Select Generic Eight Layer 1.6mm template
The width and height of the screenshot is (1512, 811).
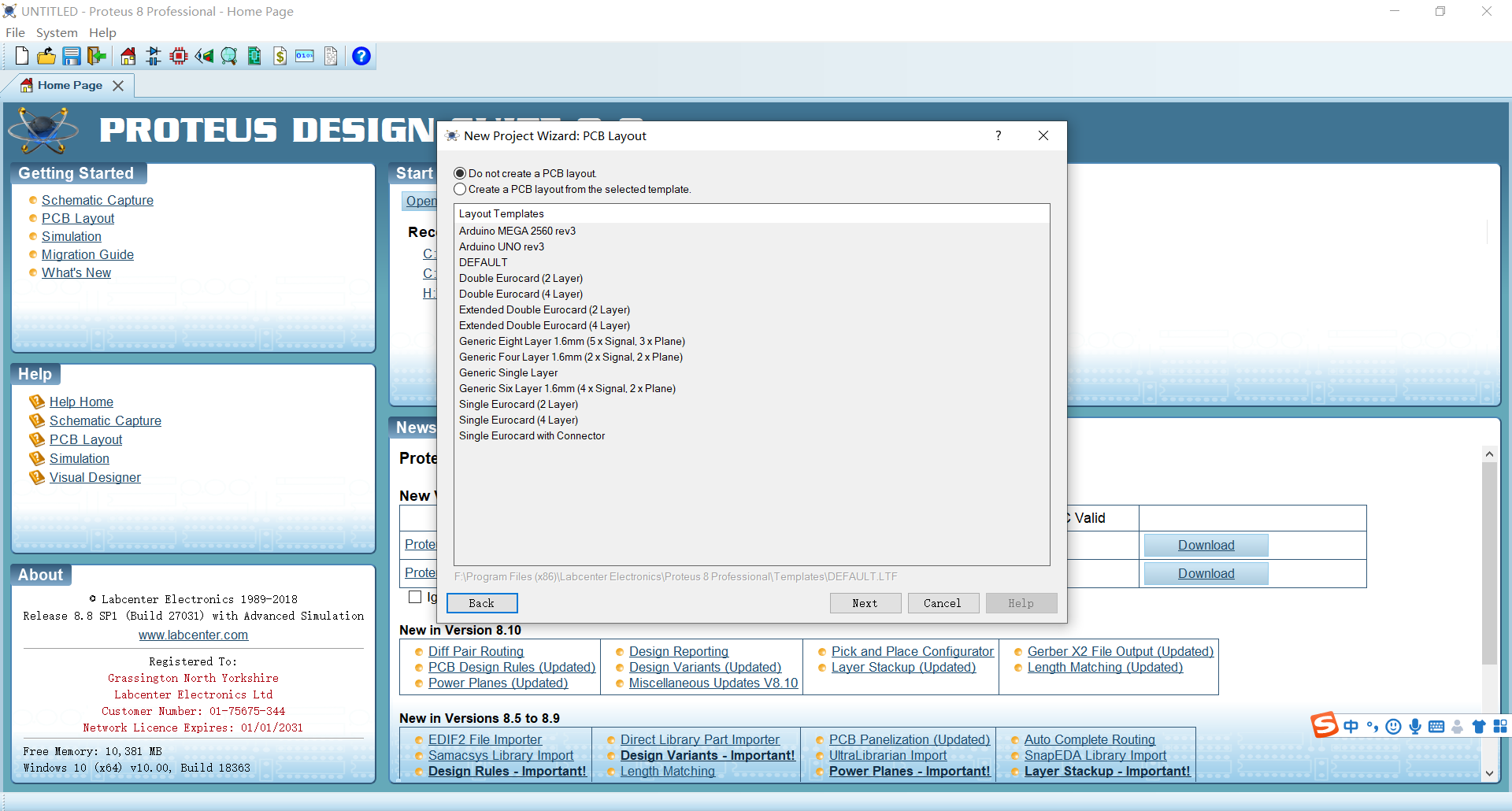[x=752, y=341]
